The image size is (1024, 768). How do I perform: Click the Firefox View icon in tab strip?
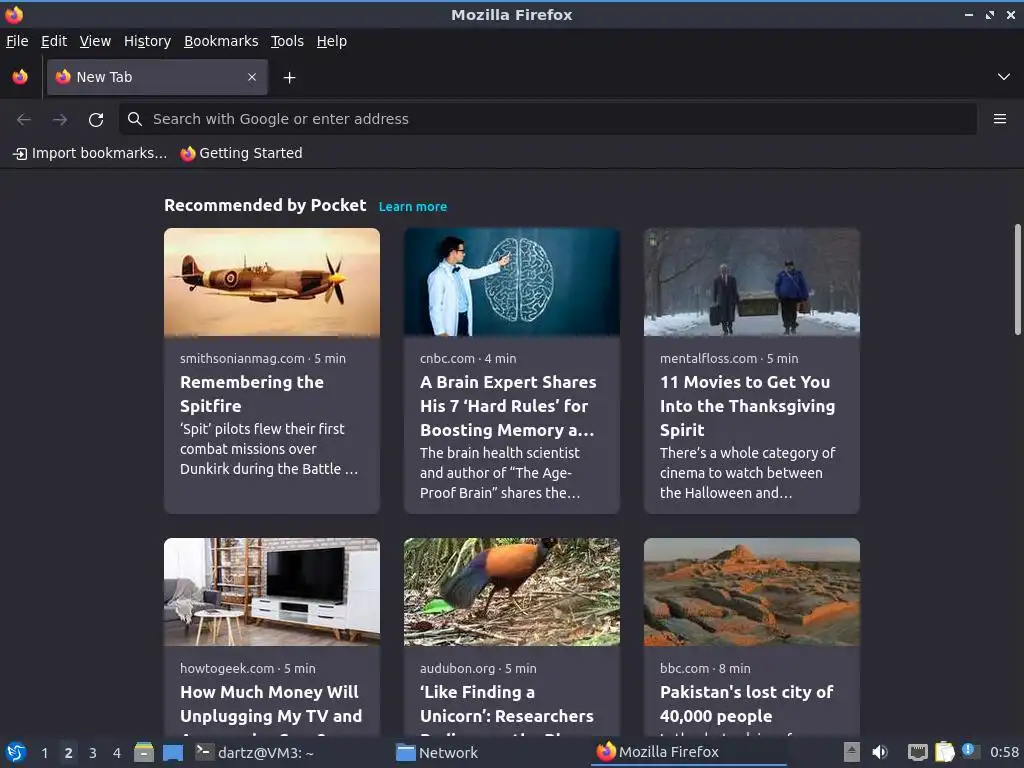20,77
